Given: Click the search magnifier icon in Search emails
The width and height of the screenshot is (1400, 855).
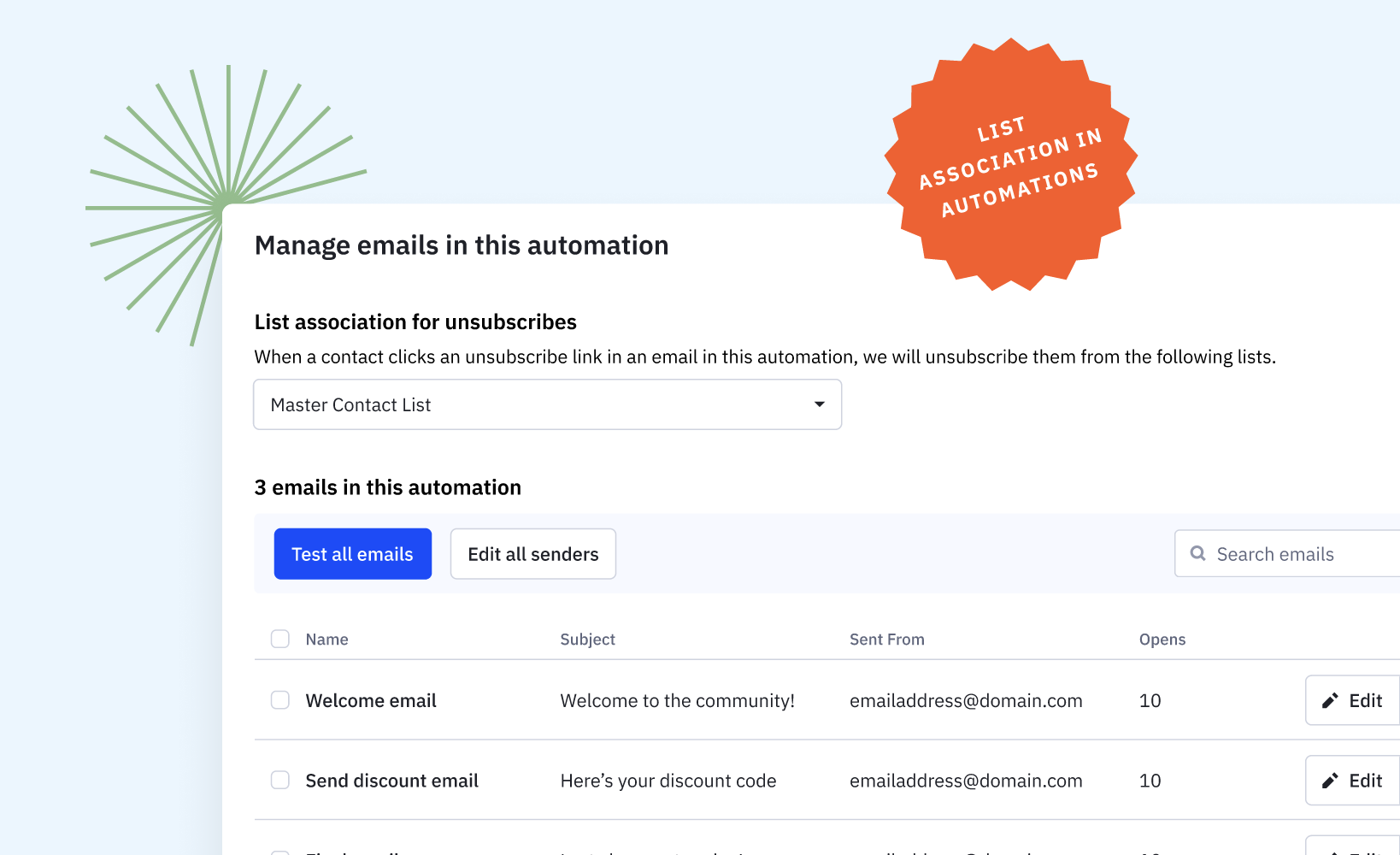Looking at the screenshot, I should 1199,554.
